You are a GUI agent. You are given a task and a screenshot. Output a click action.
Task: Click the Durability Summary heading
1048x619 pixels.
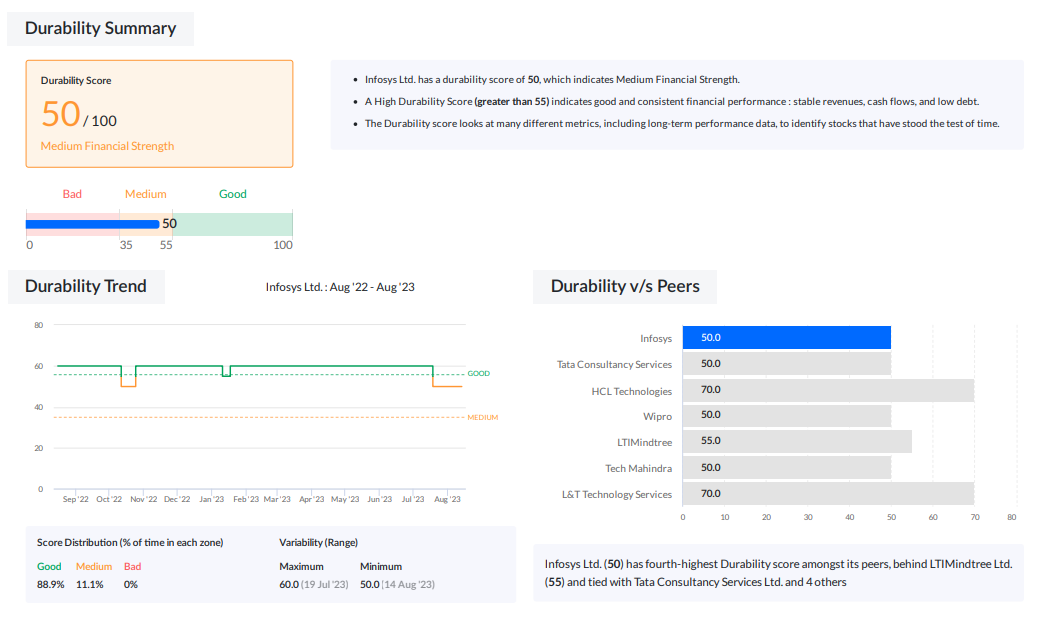pos(100,28)
